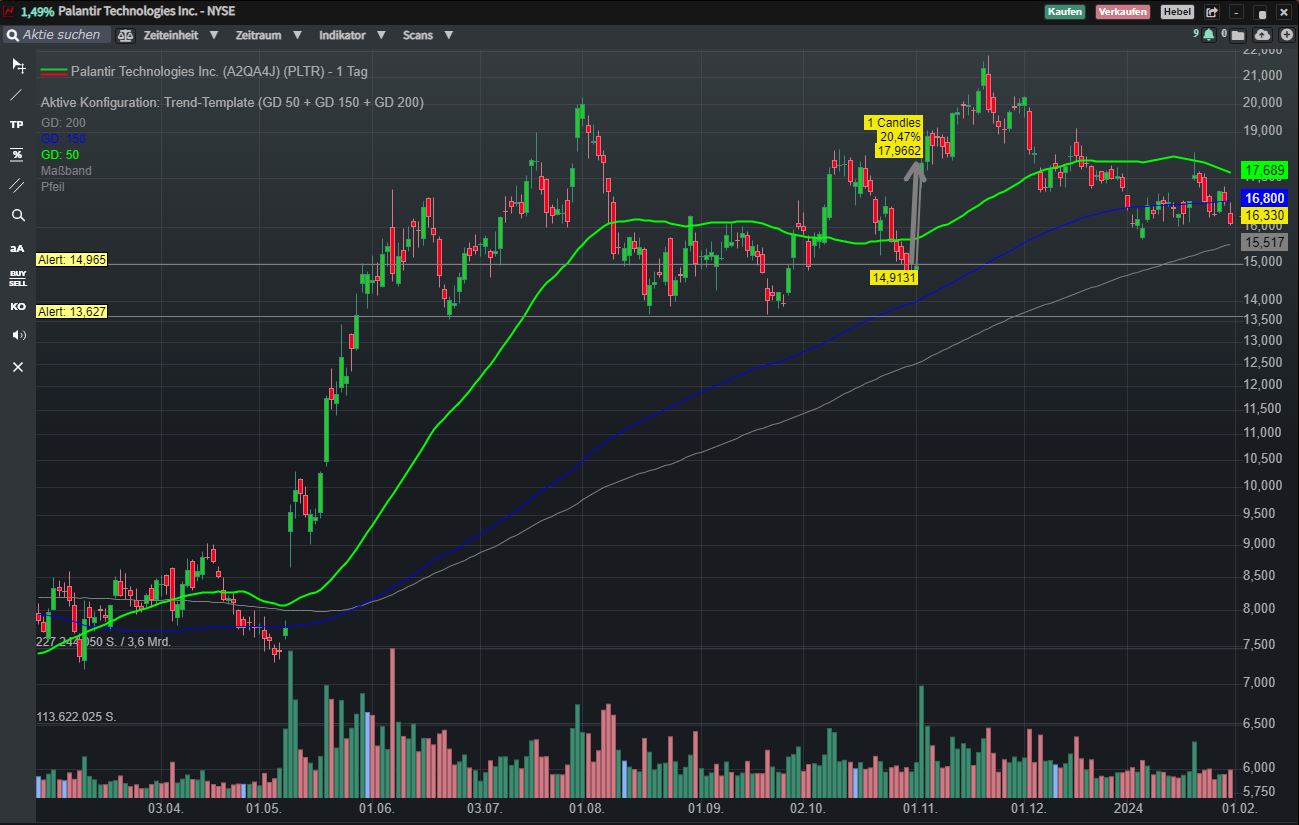1299x825 pixels.
Task: Click the Kaufen buy button
Action: pyautogui.click(x=1065, y=12)
